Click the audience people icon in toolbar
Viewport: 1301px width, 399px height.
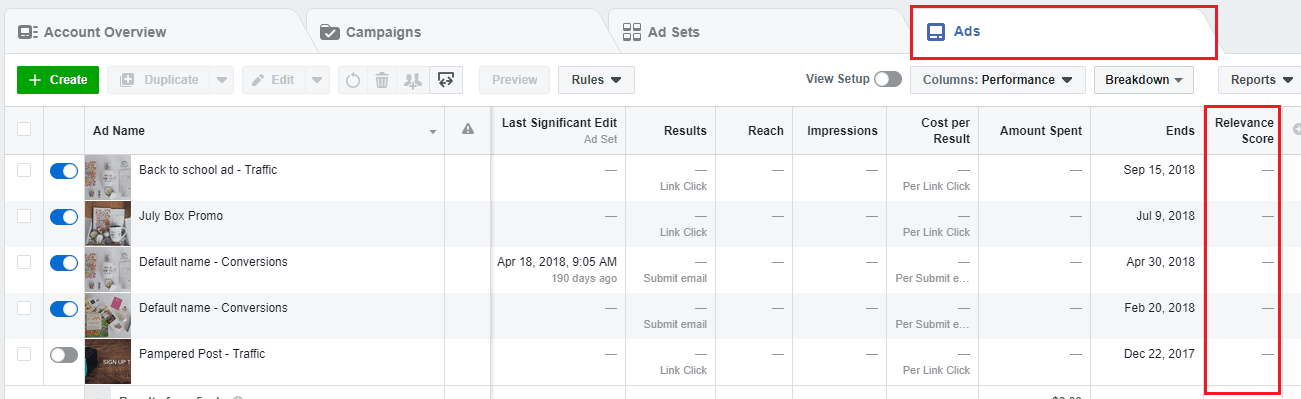pyautogui.click(x=411, y=80)
